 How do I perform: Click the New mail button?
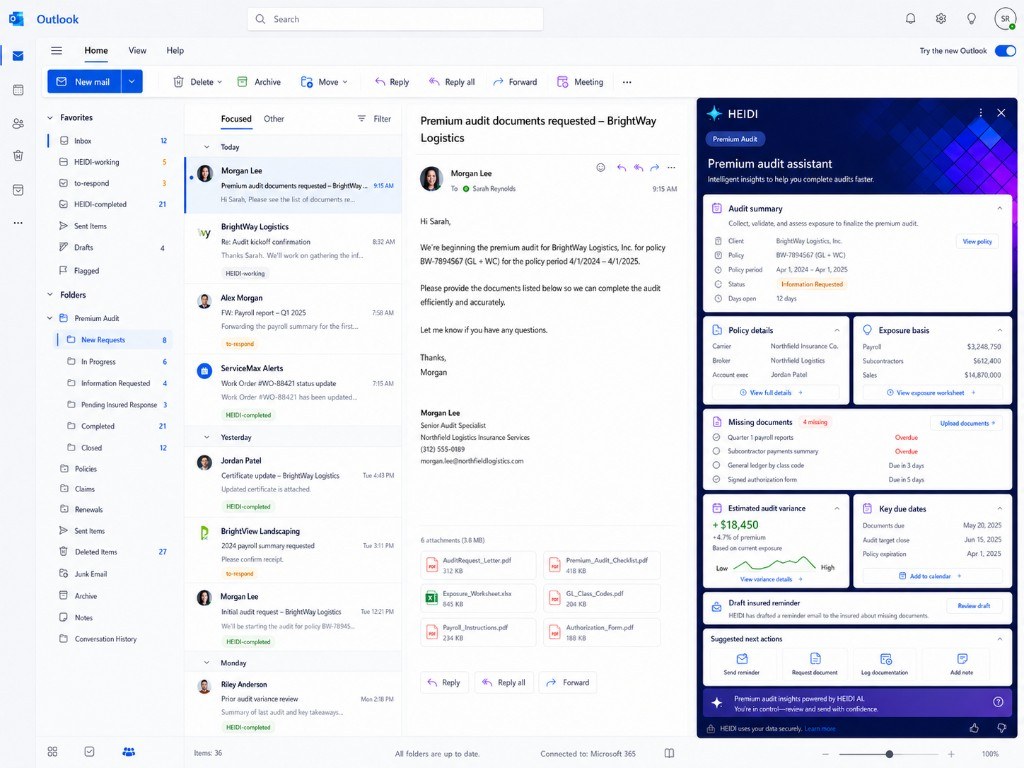click(84, 82)
